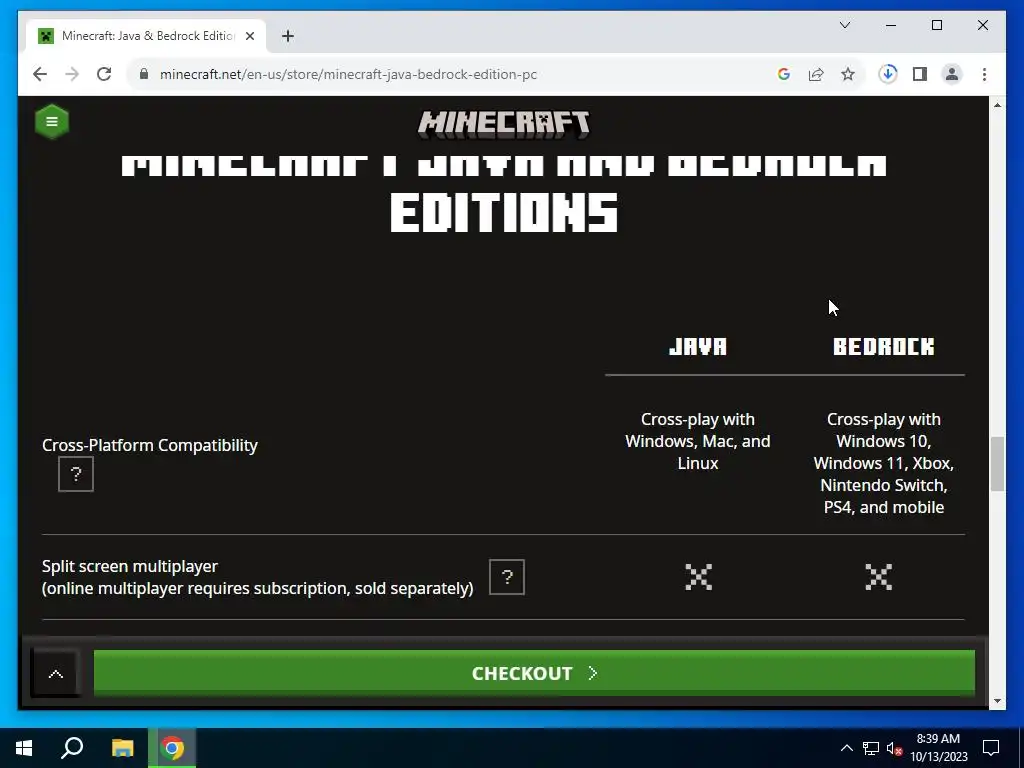The image size is (1024, 768).
Task: Select the Minecraft Java & Bedrock tab
Action: point(146,36)
